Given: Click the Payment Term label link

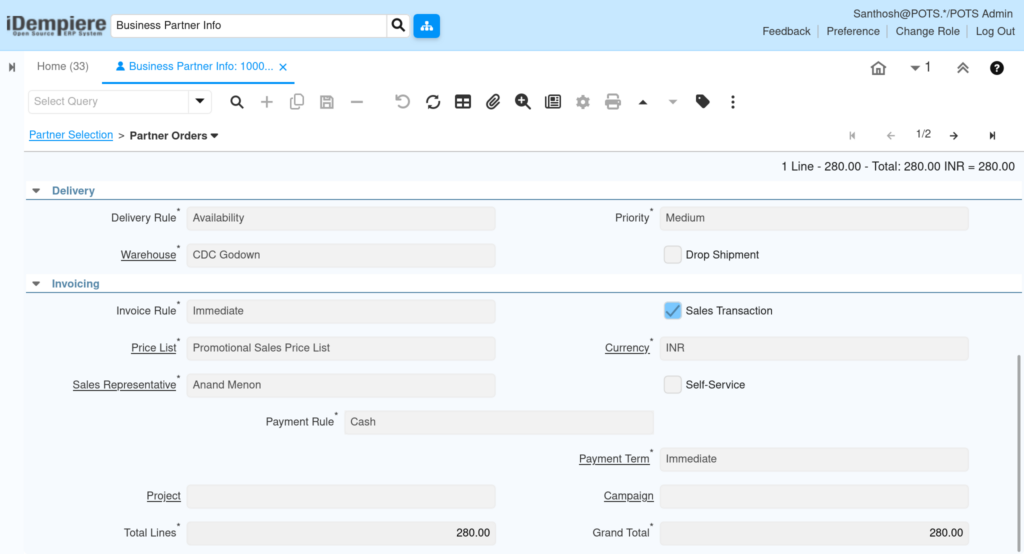Looking at the screenshot, I should point(614,459).
